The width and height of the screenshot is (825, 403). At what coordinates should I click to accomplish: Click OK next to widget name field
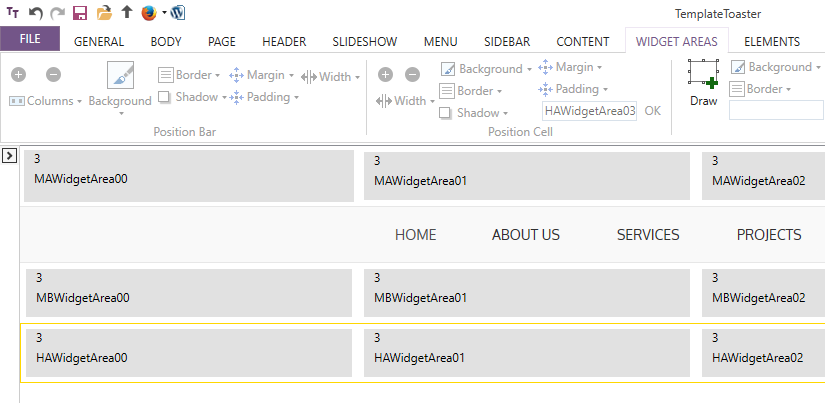[x=652, y=111]
